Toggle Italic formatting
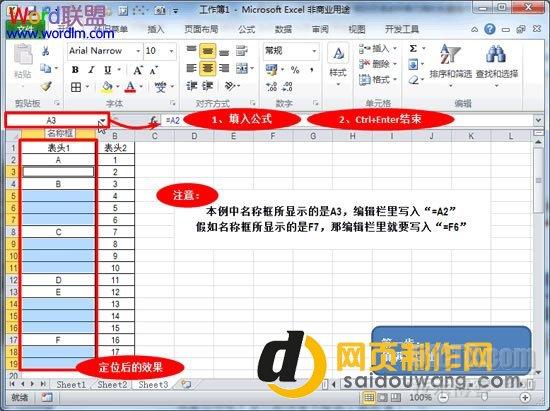This screenshot has width=550, height=411. coord(91,70)
